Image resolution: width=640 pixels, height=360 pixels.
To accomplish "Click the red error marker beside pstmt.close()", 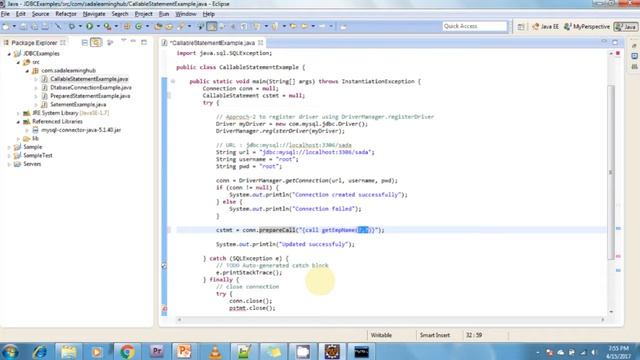I will (164, 309).
